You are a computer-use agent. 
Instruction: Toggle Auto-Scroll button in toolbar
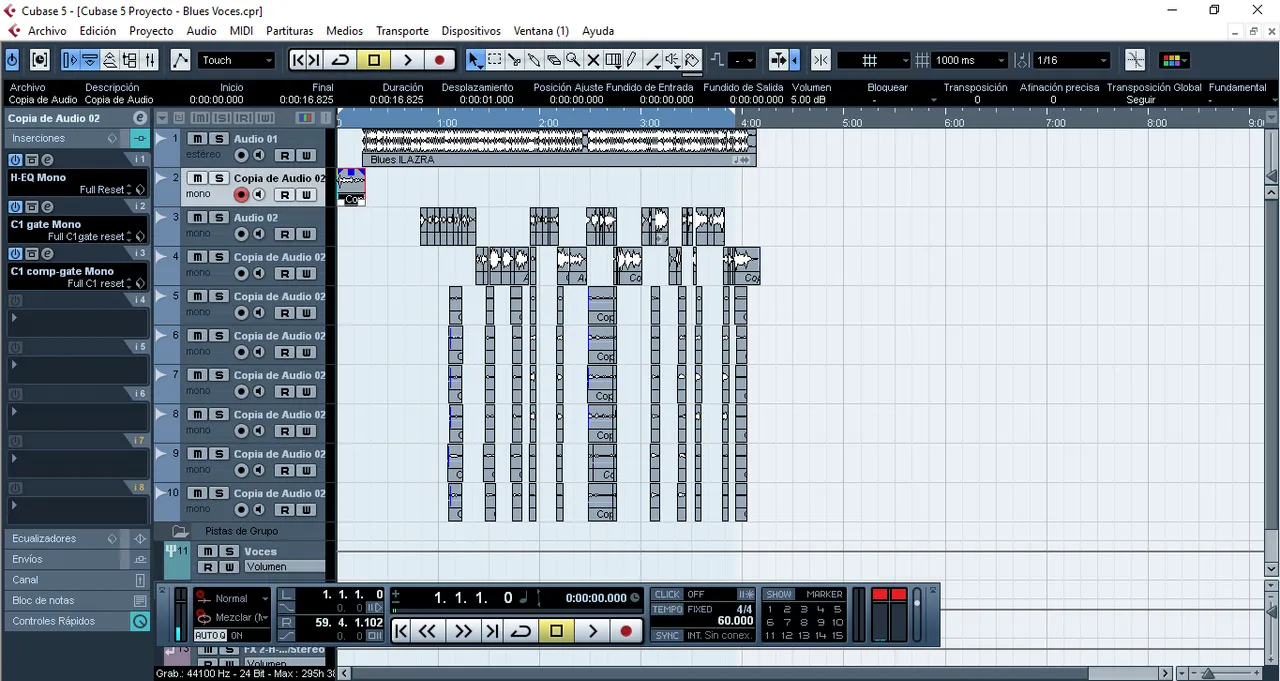(x=780, y=60)
